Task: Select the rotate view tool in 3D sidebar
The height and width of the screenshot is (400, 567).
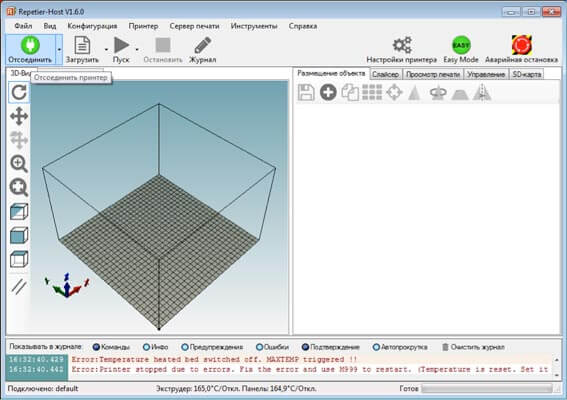Action: coord(19,92)
